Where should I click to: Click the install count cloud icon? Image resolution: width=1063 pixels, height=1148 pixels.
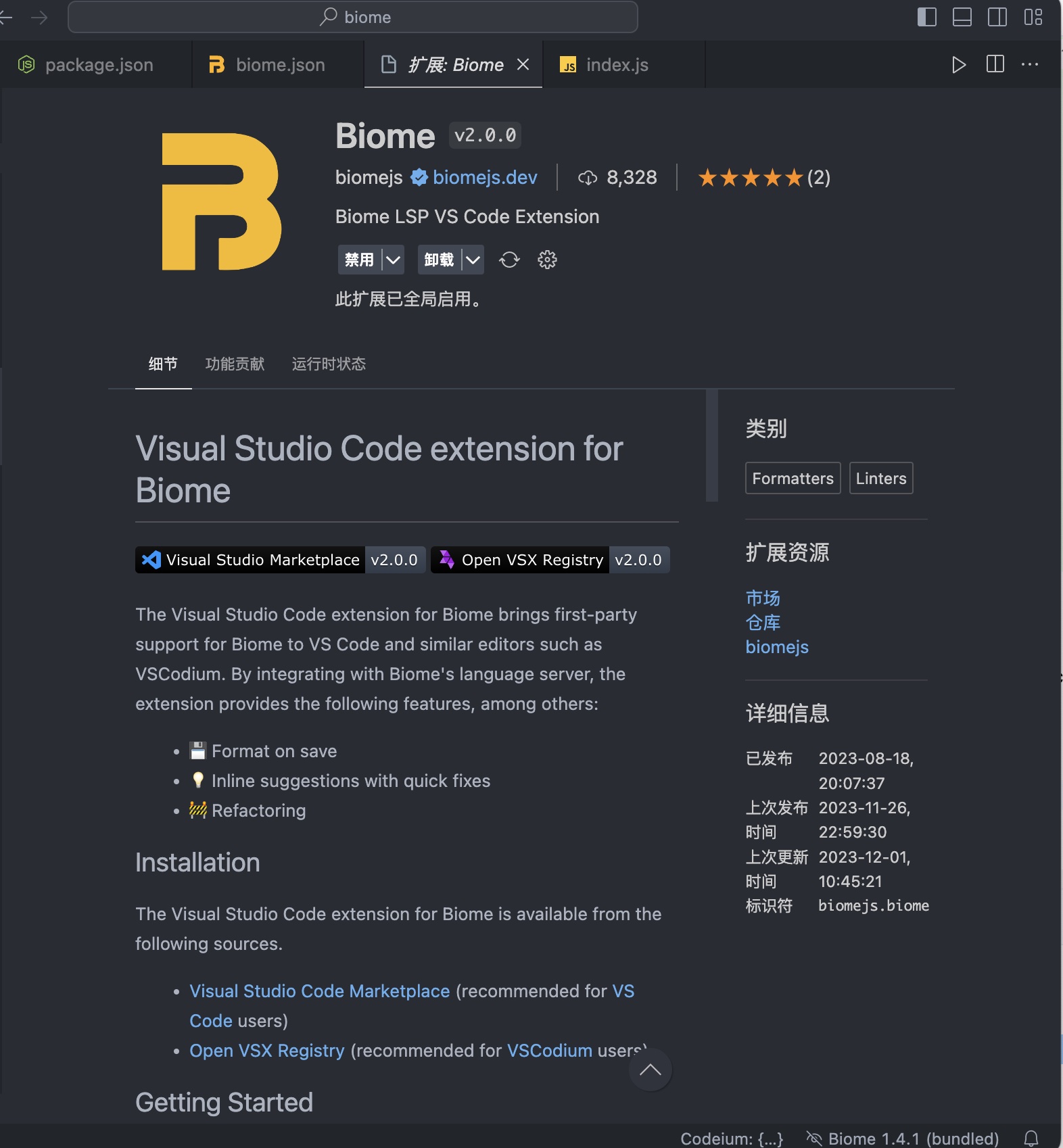[588, 178]
